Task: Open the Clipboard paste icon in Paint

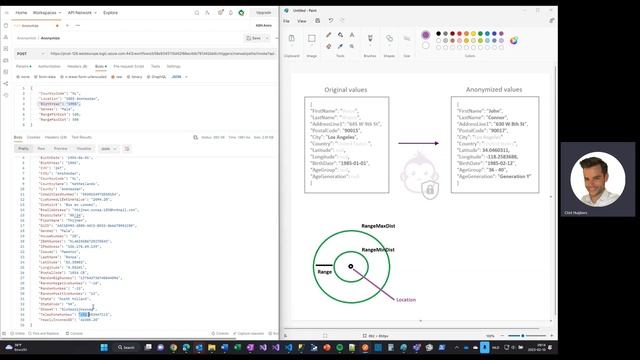Action: 291,38
